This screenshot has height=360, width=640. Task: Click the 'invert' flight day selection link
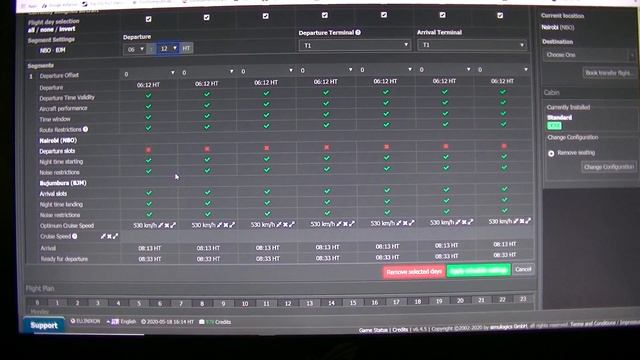pos(67,29)
